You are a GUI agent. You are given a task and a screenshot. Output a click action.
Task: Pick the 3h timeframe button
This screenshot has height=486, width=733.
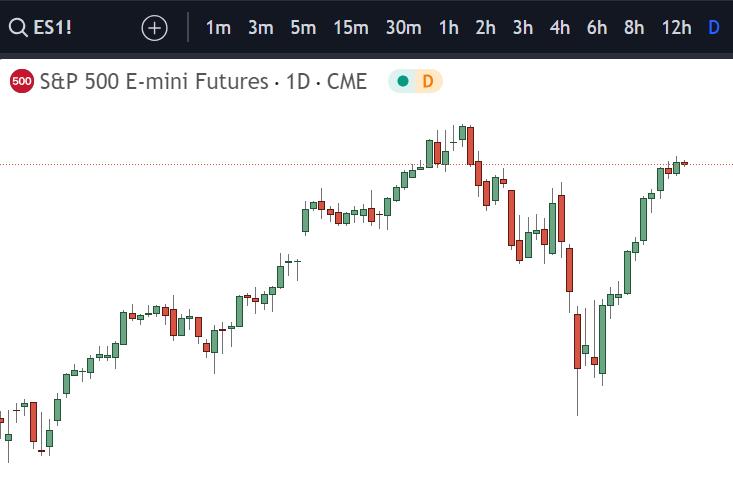click(x=523, y=28)
